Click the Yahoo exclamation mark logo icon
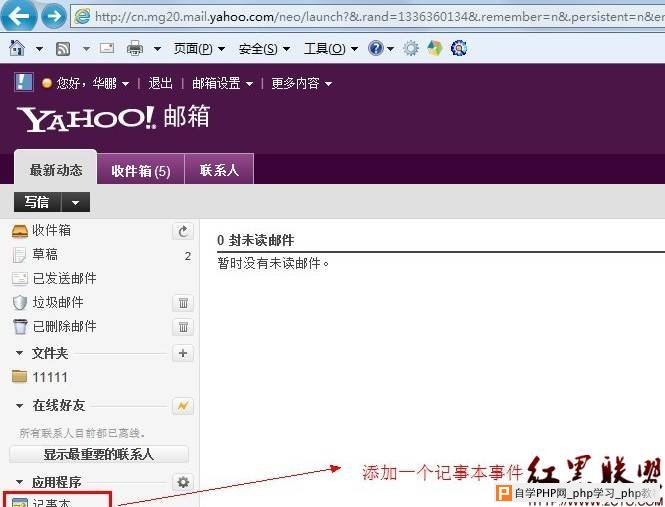This screenshot has width=665, height=507. pos(23,82)
